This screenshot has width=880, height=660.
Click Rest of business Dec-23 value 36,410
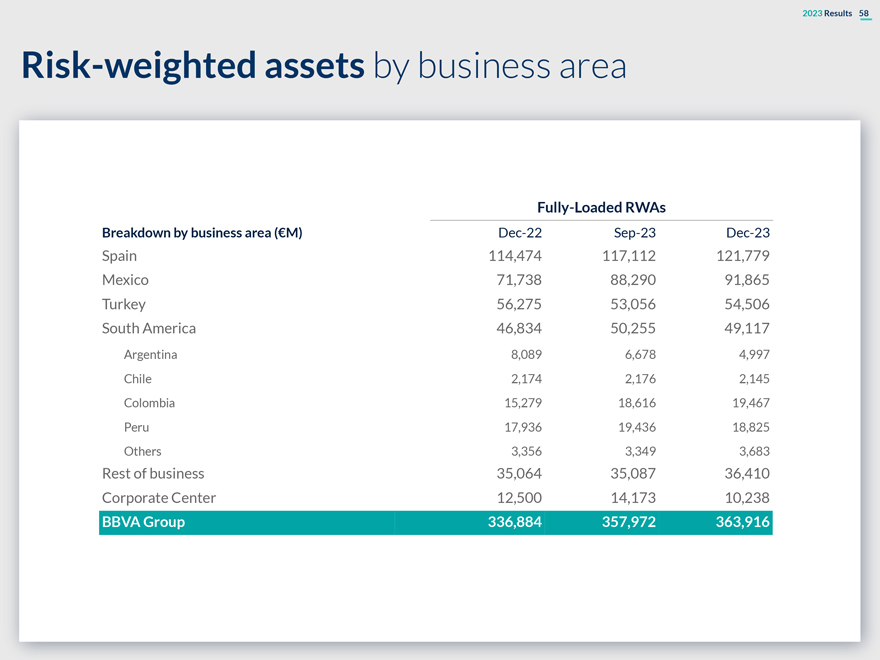(x=746, y=474)
